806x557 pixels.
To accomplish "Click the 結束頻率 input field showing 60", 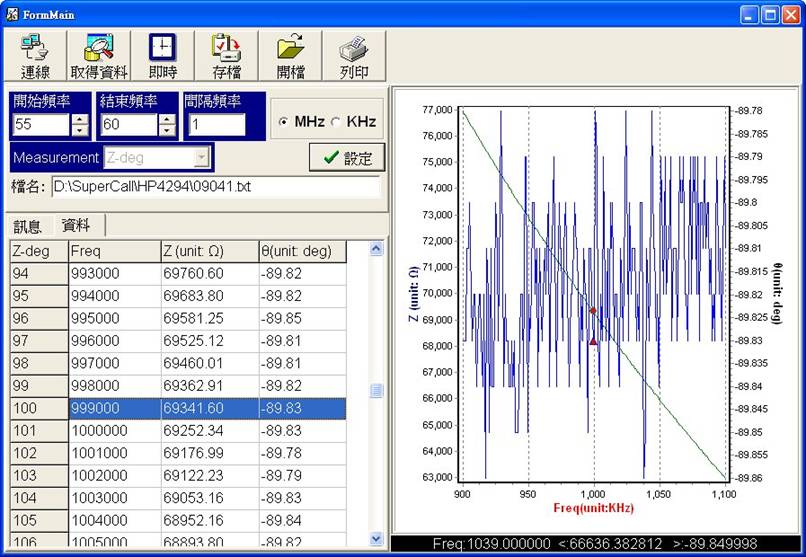I will click(x=129, y=124).
